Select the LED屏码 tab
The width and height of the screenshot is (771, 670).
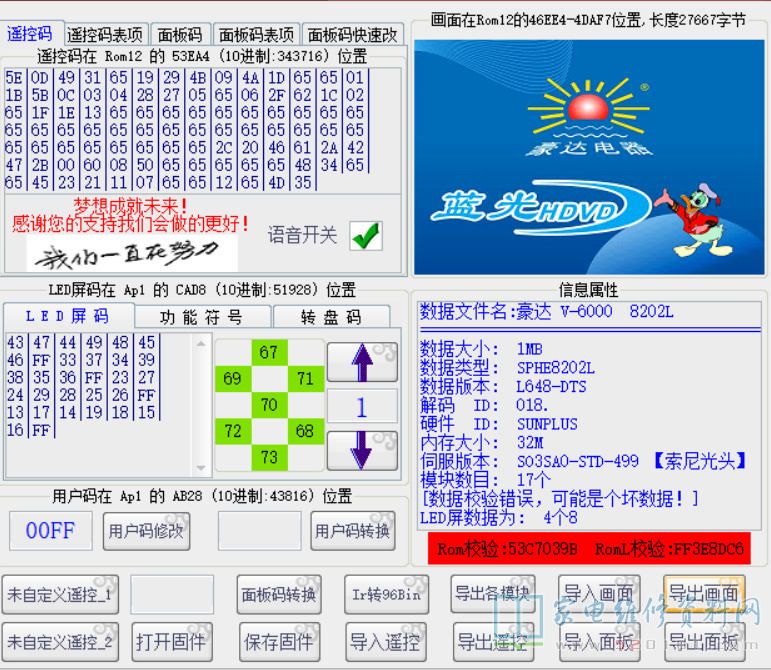[x=67, y=316]
